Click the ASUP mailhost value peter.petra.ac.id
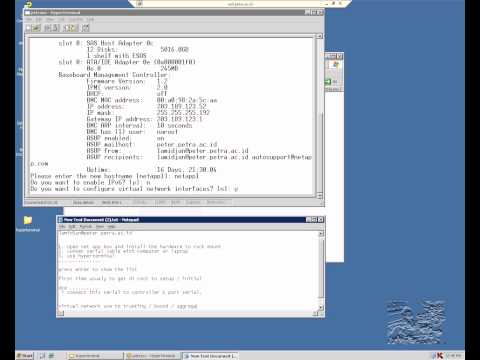 (x=187, y=144)
